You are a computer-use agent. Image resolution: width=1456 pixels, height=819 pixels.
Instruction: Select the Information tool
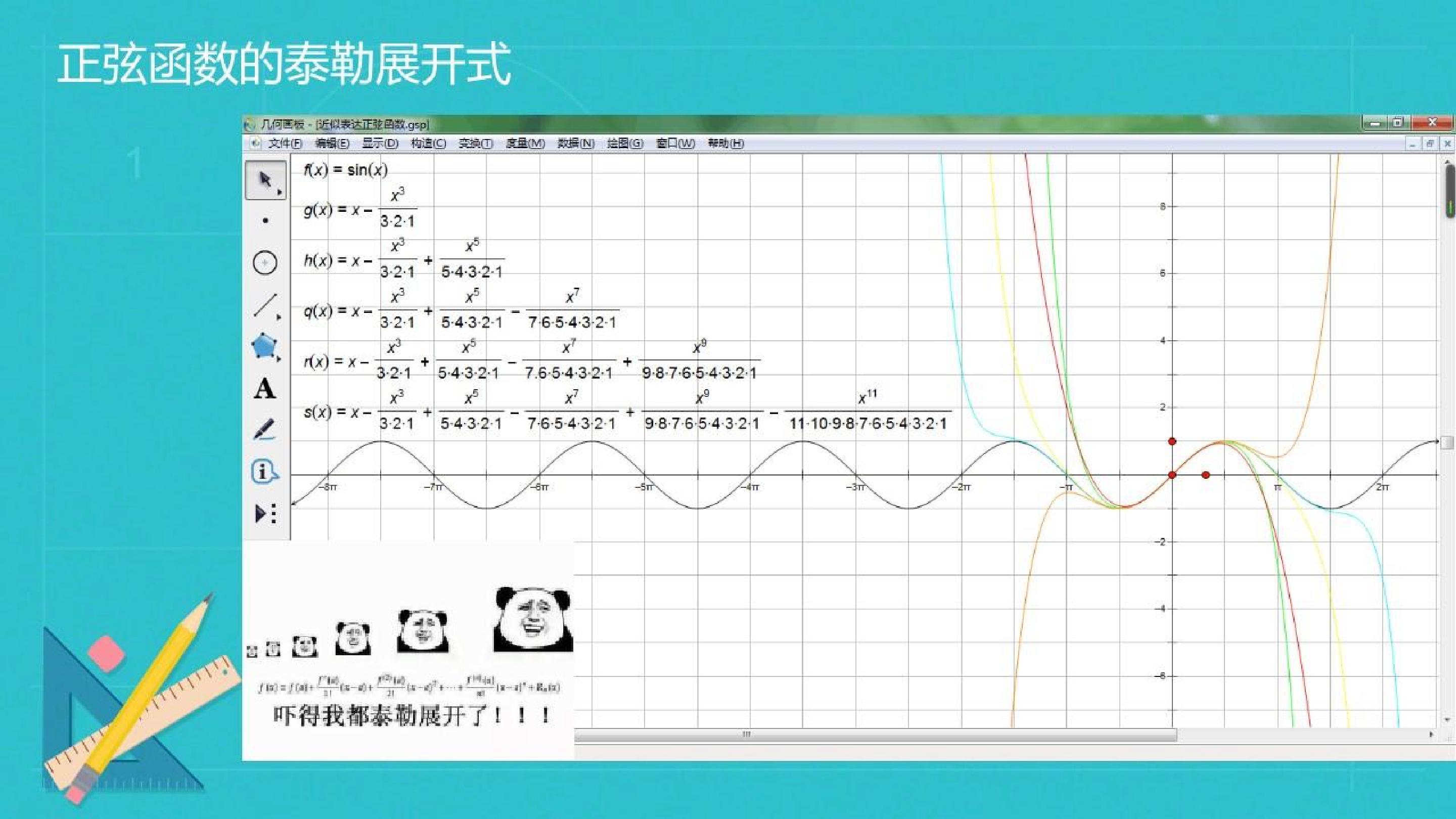264,471
